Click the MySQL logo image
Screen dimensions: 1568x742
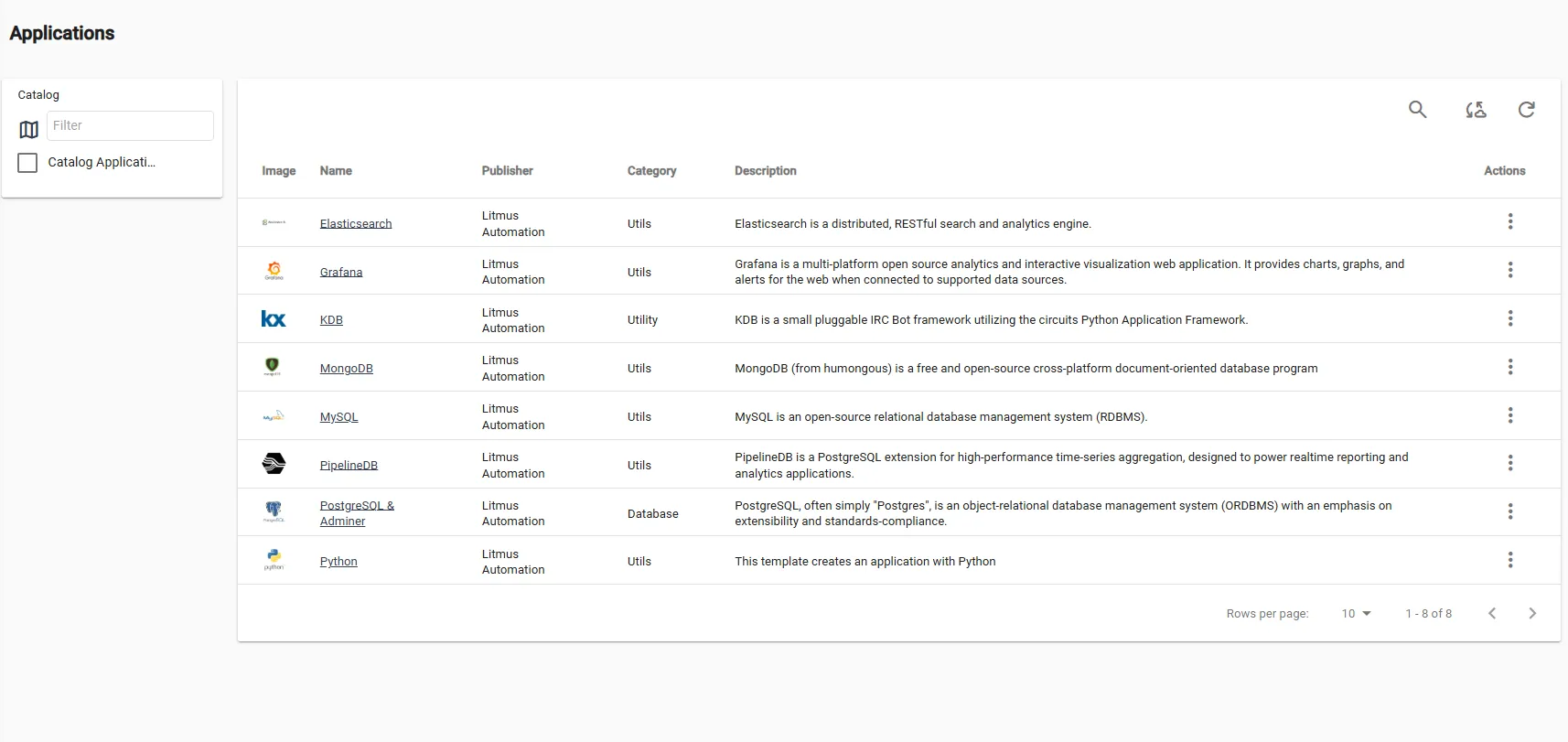(274, 415)
